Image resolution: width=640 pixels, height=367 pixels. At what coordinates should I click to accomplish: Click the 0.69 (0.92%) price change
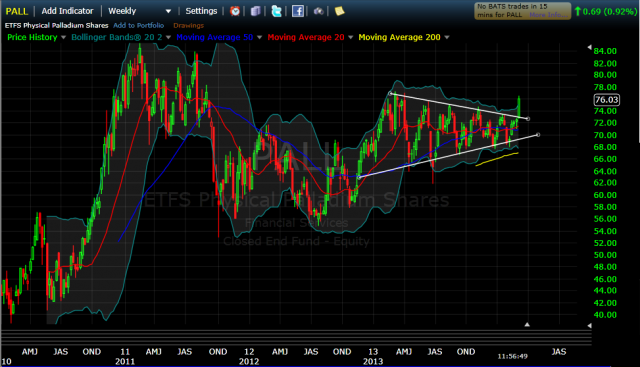pos(610,11)
